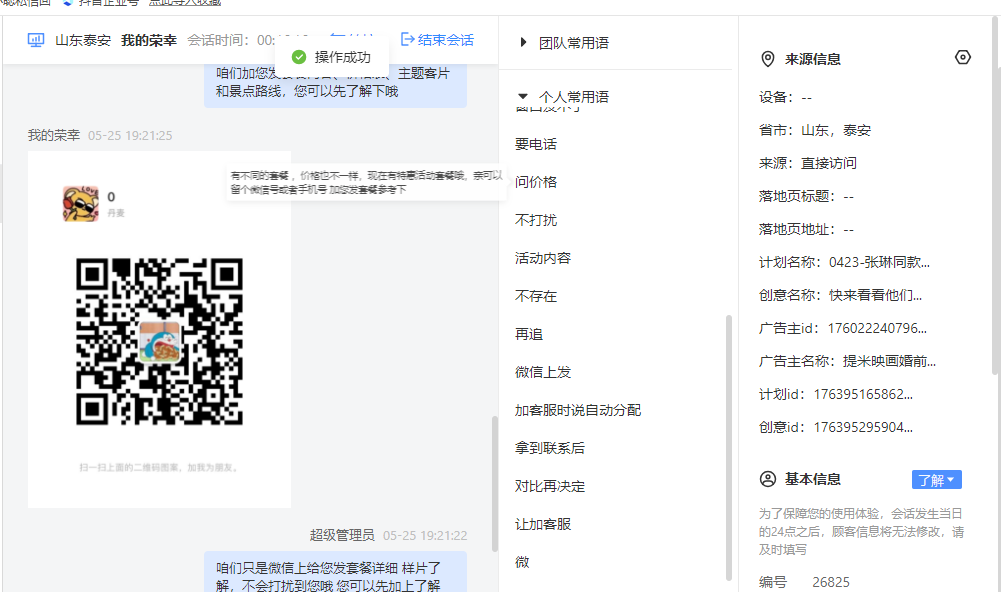Click the 落地页地址 row
The image size is (1001, 592).
click(806, 229)
